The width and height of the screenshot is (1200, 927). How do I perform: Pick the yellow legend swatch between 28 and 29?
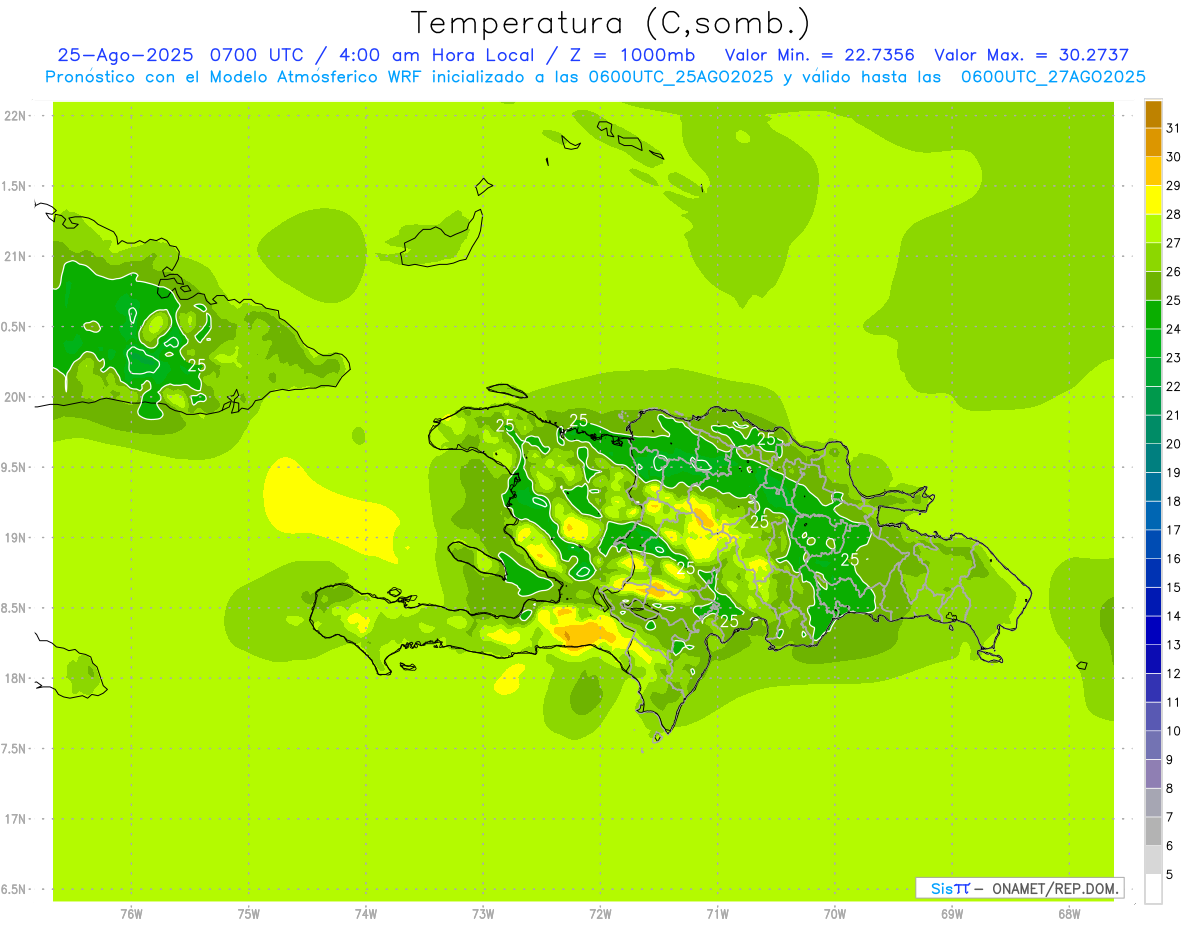1153,200
